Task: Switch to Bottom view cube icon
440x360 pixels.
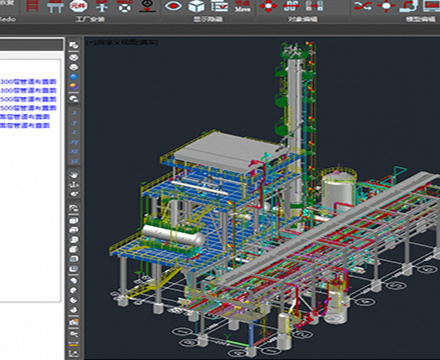Action: pos(74,230)
